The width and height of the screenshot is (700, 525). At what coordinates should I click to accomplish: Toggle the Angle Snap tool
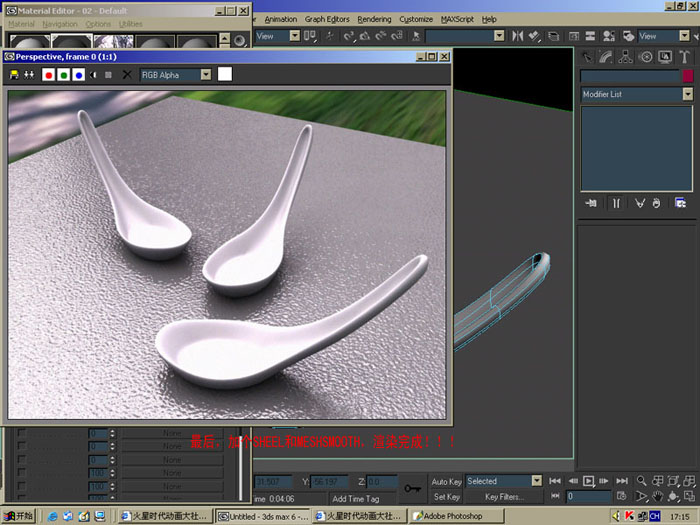click(365, 36)
